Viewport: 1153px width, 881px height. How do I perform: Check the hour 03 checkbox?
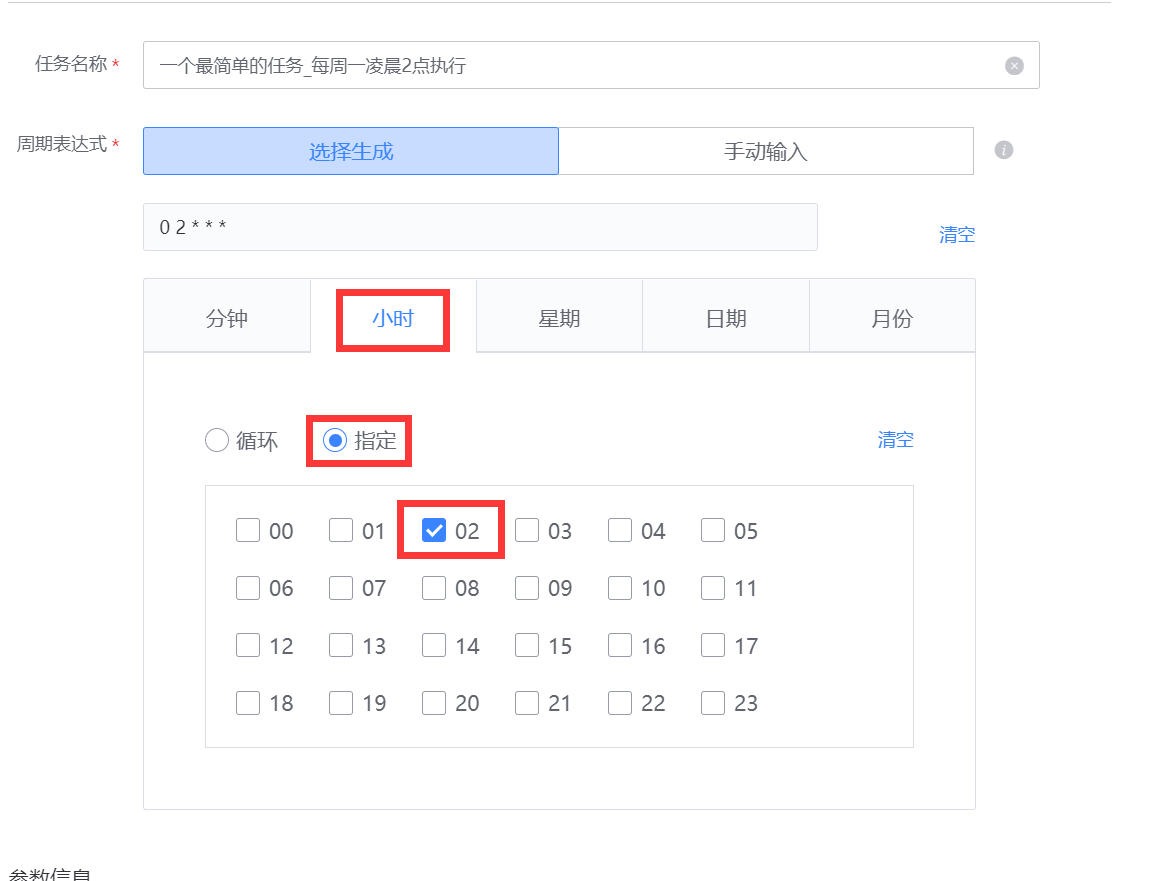point(527,530)
